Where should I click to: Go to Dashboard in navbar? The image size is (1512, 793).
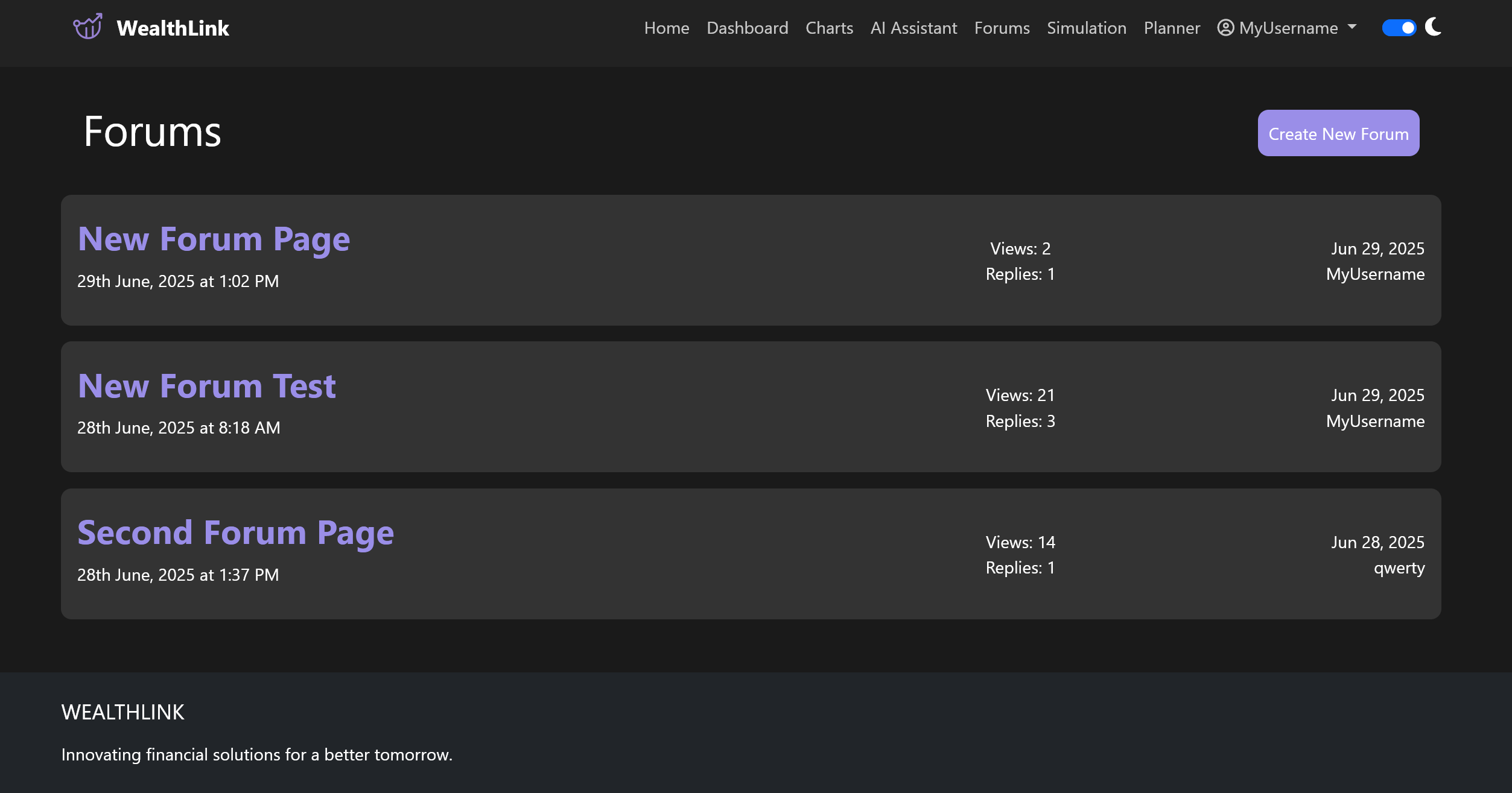tap(747, 28)
